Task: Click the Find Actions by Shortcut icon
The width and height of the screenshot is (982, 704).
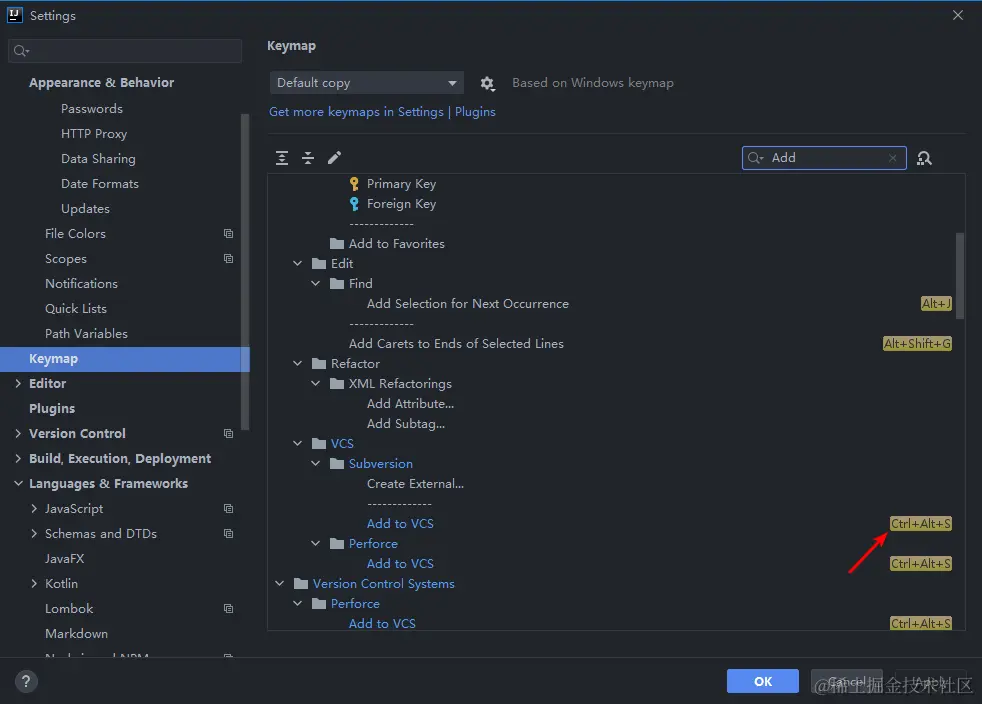Action: coord(924,158)
